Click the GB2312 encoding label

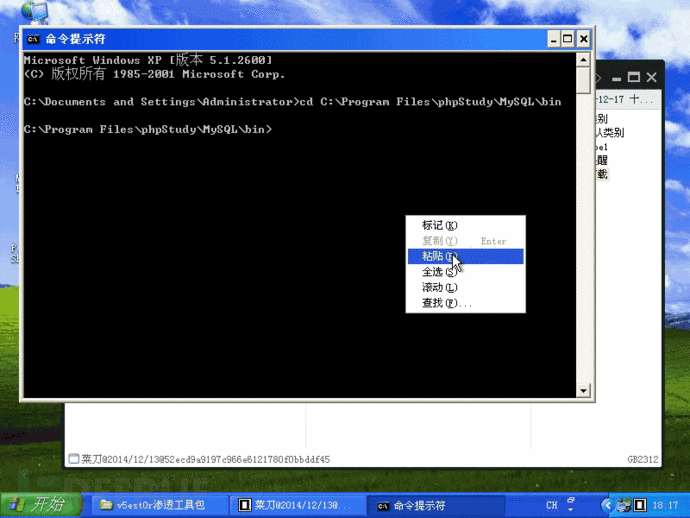643,459
